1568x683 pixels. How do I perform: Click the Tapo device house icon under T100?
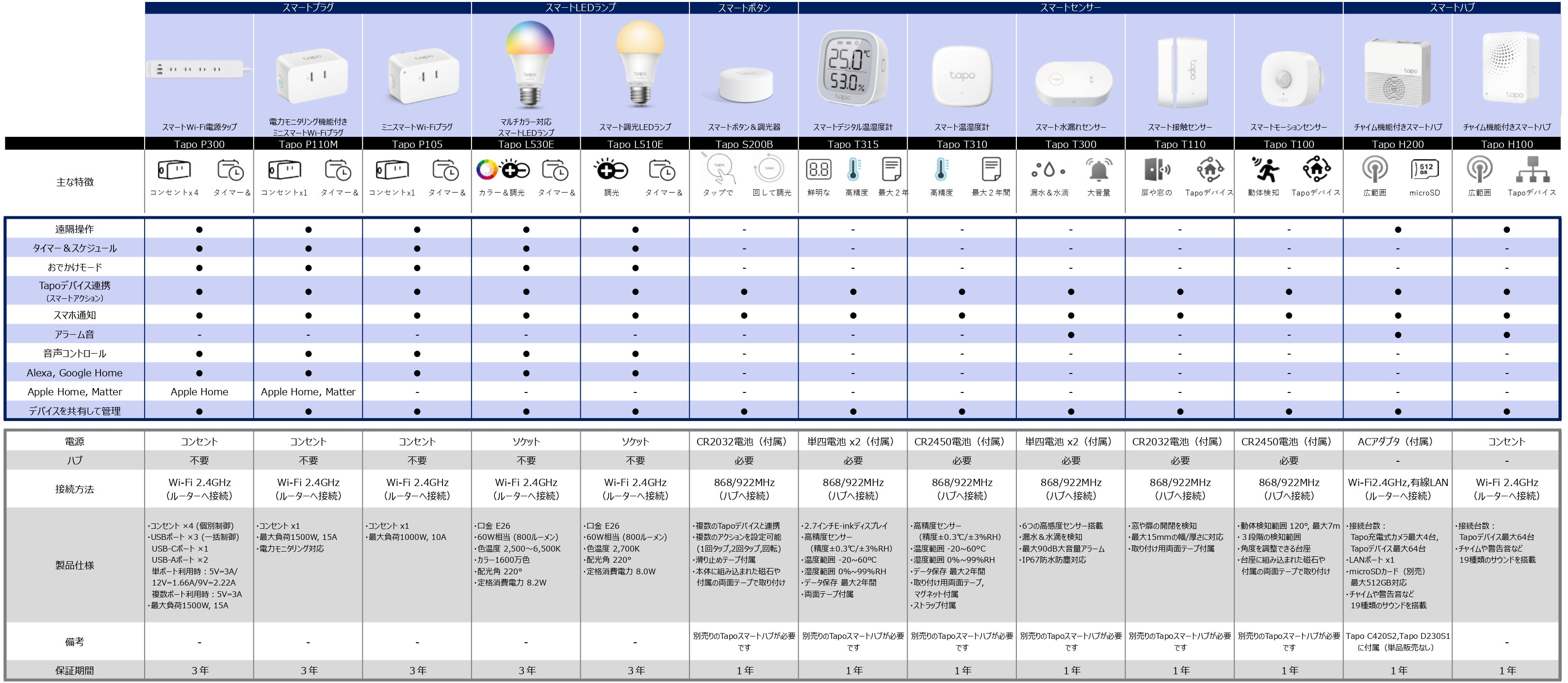[x=1316, y=169]
